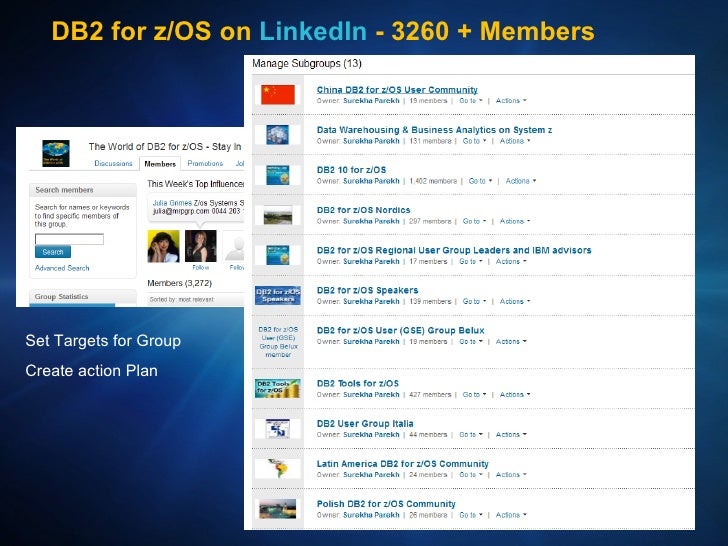Open Go to dropdown for DB2 Tools for z/OS

474,395
